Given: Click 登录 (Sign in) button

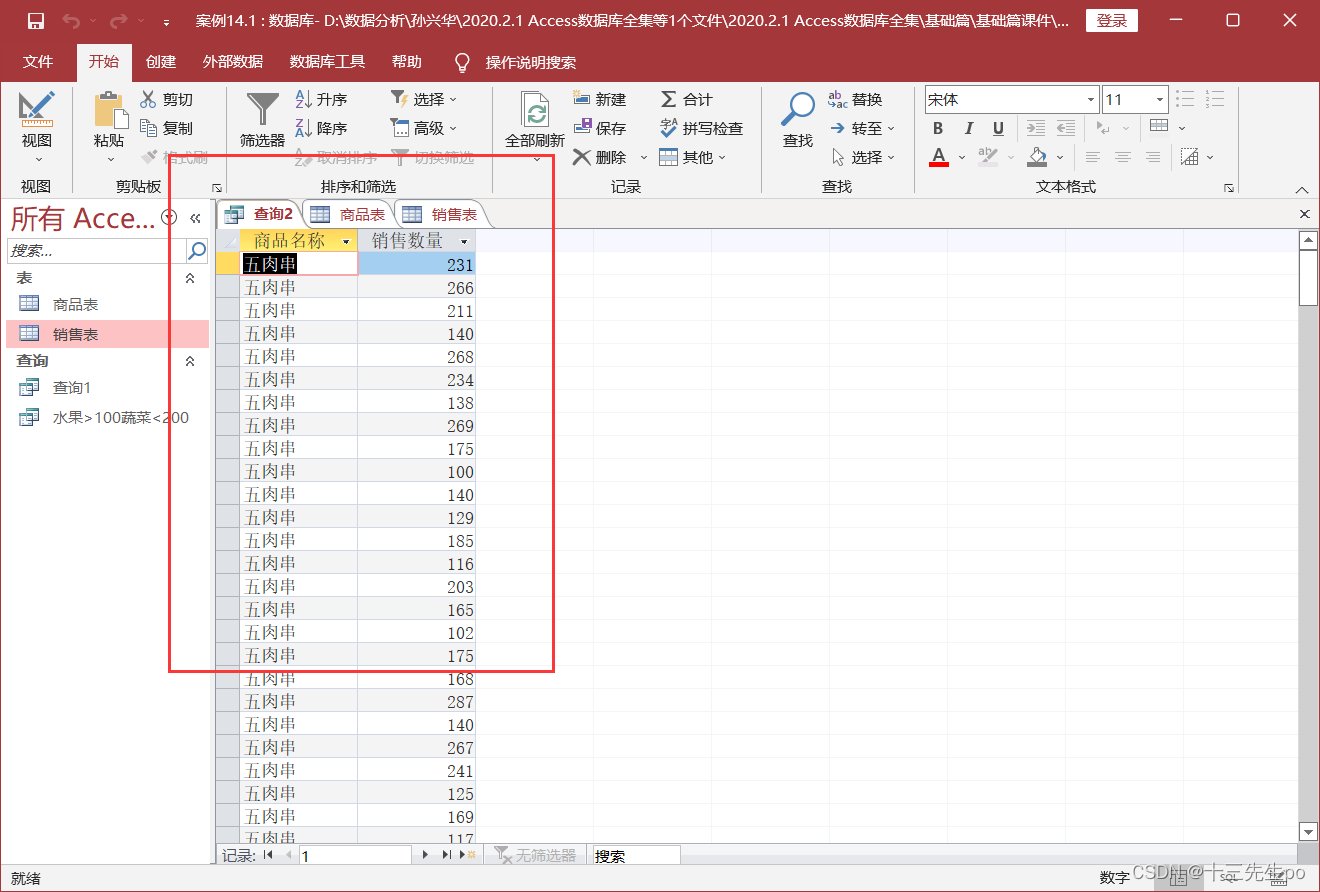Looking at the screenshot, I should tap(1111, 21).
